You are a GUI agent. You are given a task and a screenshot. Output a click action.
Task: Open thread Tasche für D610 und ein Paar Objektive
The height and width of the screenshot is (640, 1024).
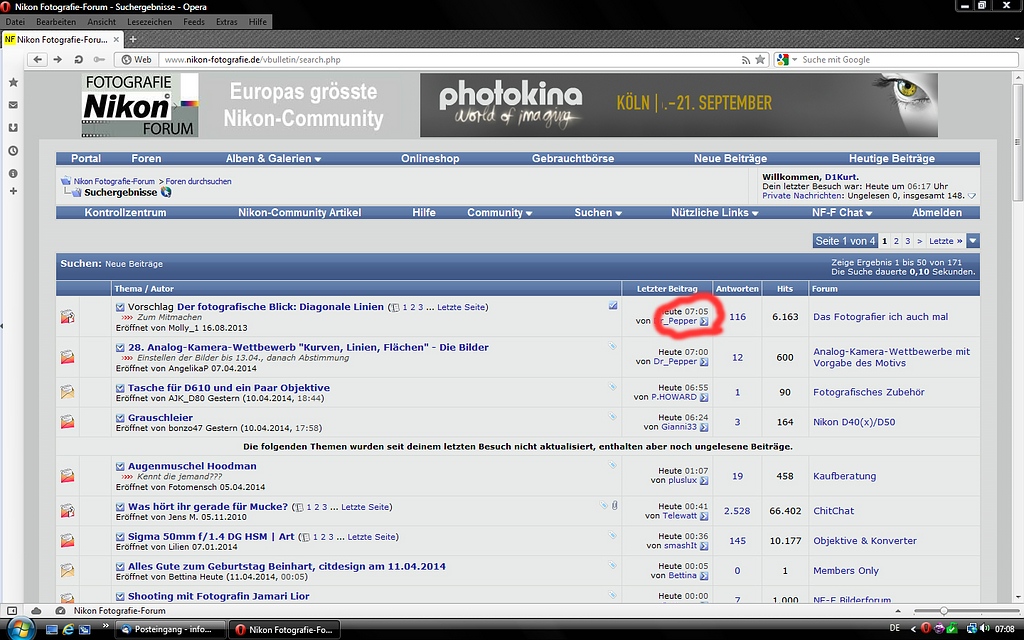point(229,388)
